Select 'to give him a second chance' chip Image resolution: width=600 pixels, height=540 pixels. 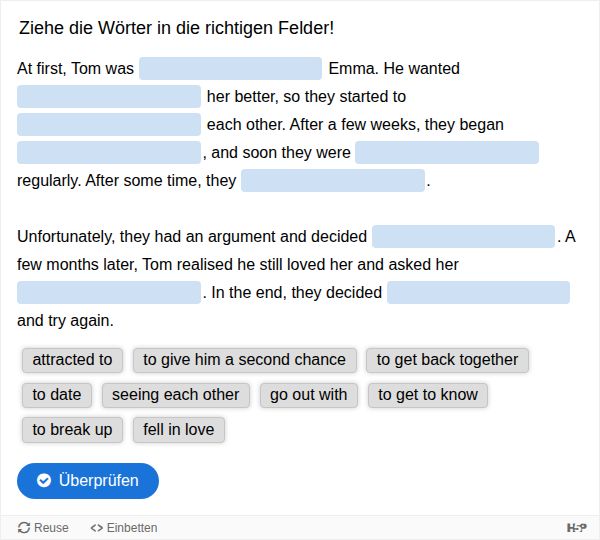coord(244,360)
